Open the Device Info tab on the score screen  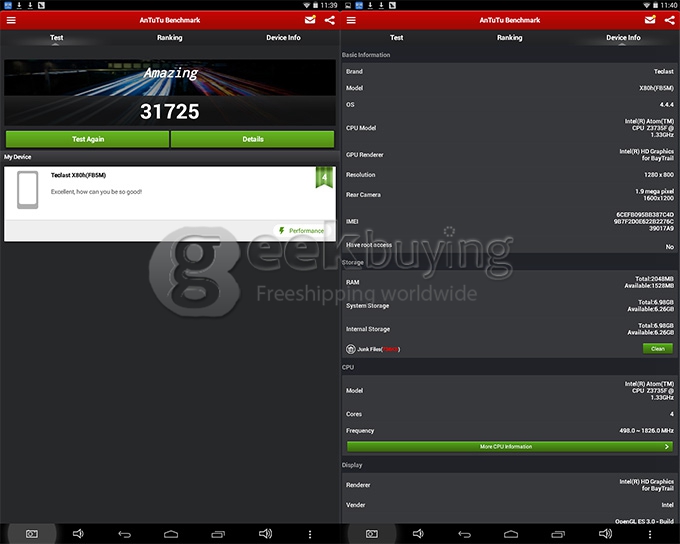click(x=283, y=38)
